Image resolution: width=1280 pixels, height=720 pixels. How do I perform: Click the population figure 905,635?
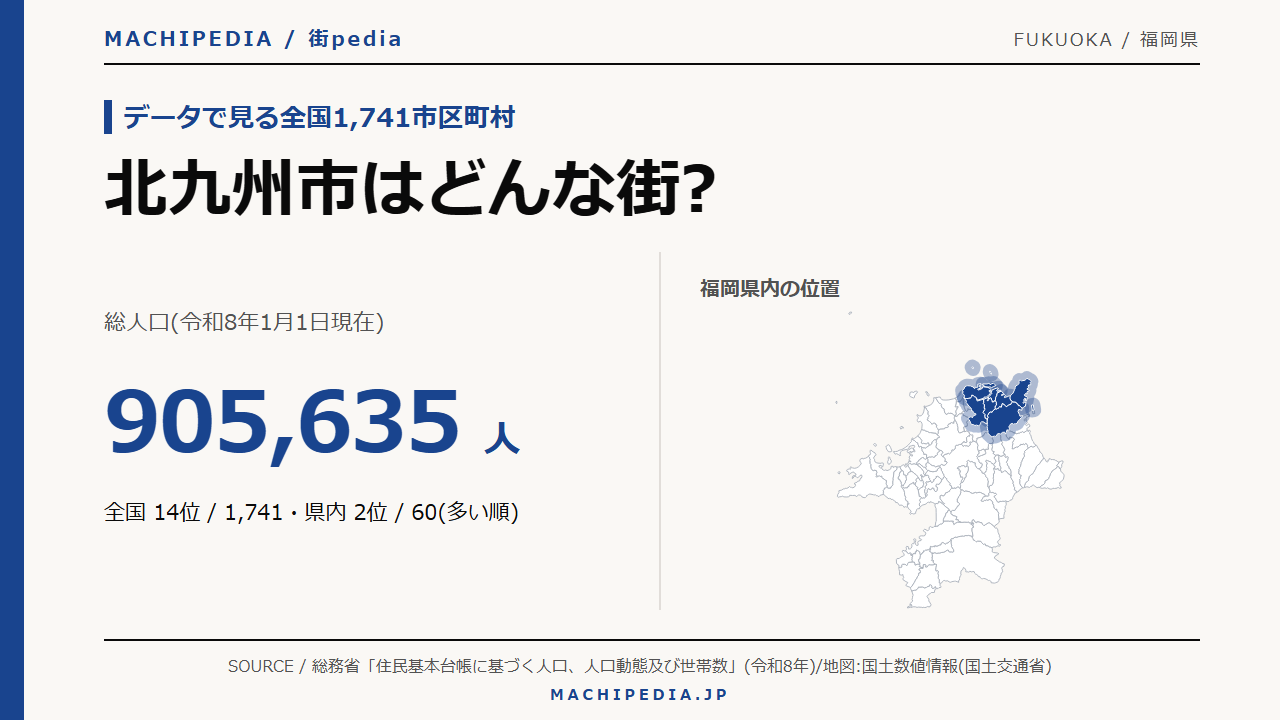tap(282, 423)
